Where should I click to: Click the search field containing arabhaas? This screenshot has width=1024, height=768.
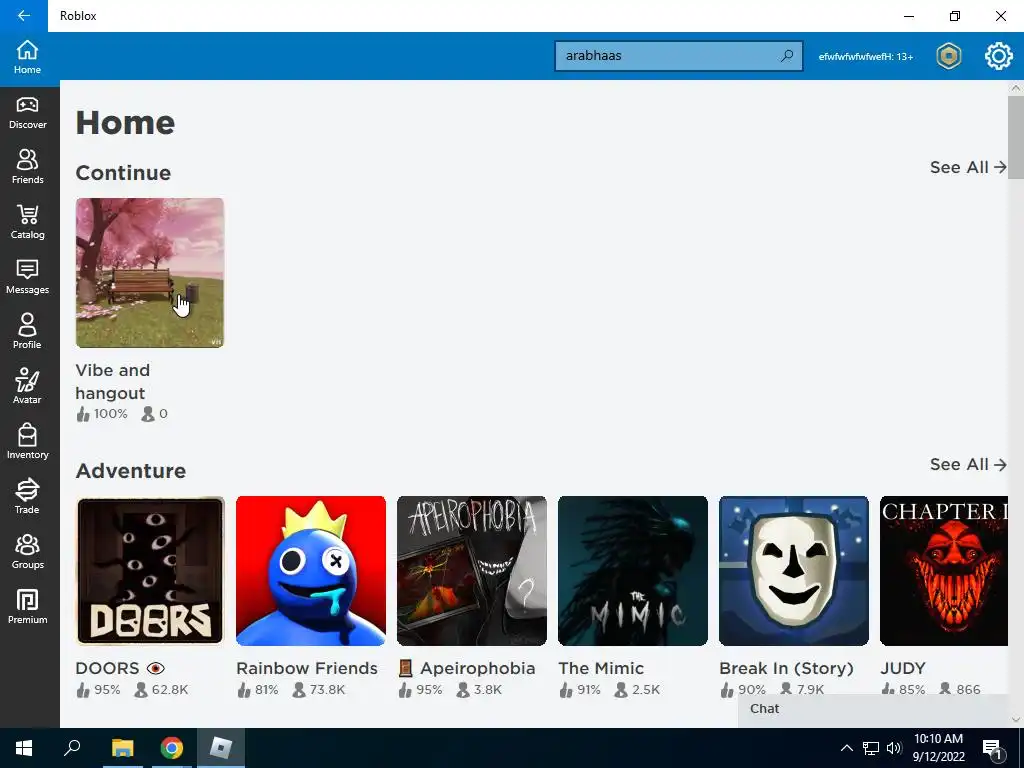679,56
